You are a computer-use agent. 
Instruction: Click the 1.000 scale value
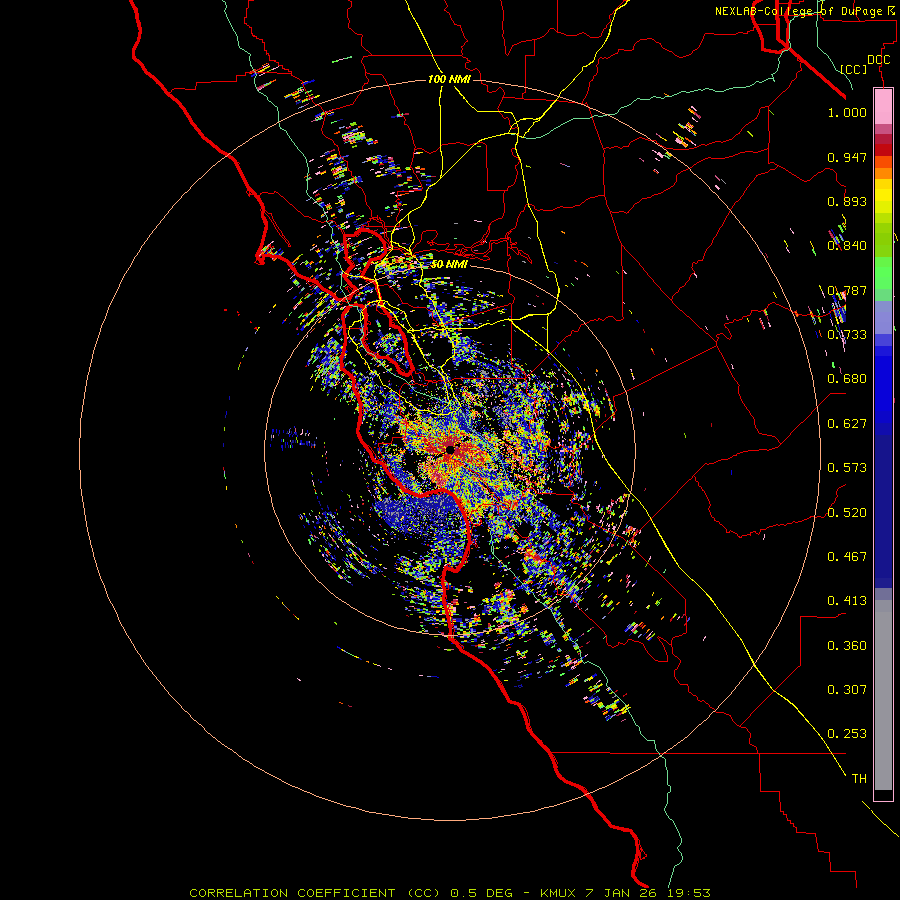pyautogui.click(x=847, y=112)
